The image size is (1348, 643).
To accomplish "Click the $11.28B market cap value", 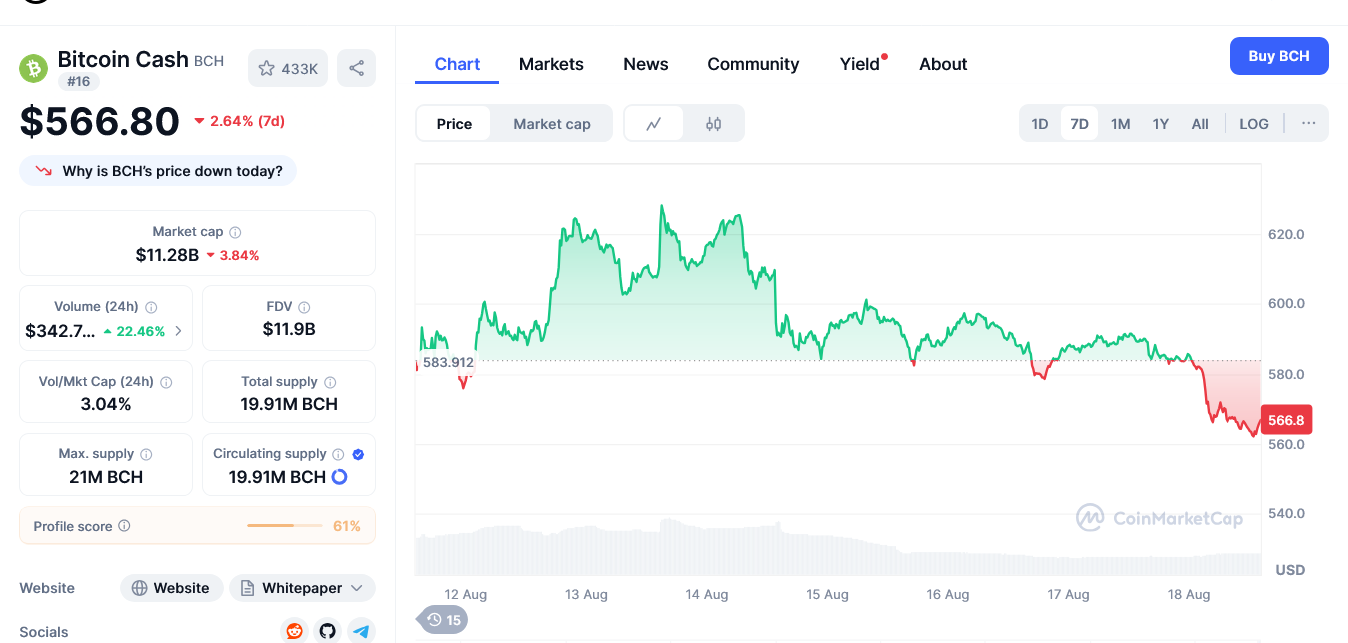I will pyautogui.click(x=167, y=255).
